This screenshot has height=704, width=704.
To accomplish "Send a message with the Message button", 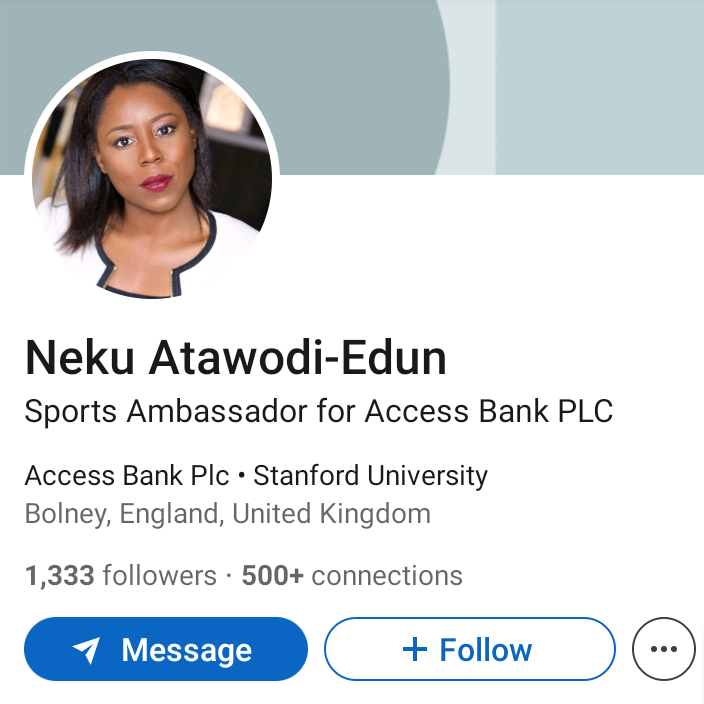I will (166, 649).
